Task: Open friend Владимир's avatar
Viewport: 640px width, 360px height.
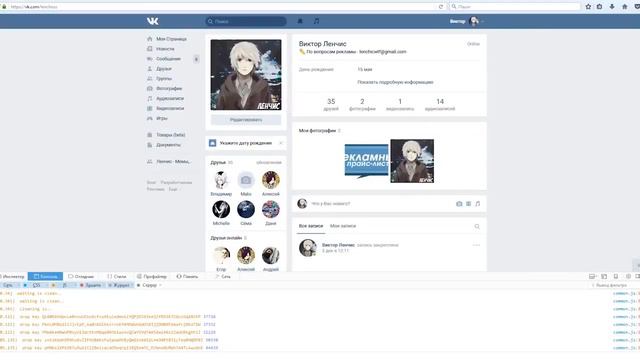Action: click(x=221, y=180)
